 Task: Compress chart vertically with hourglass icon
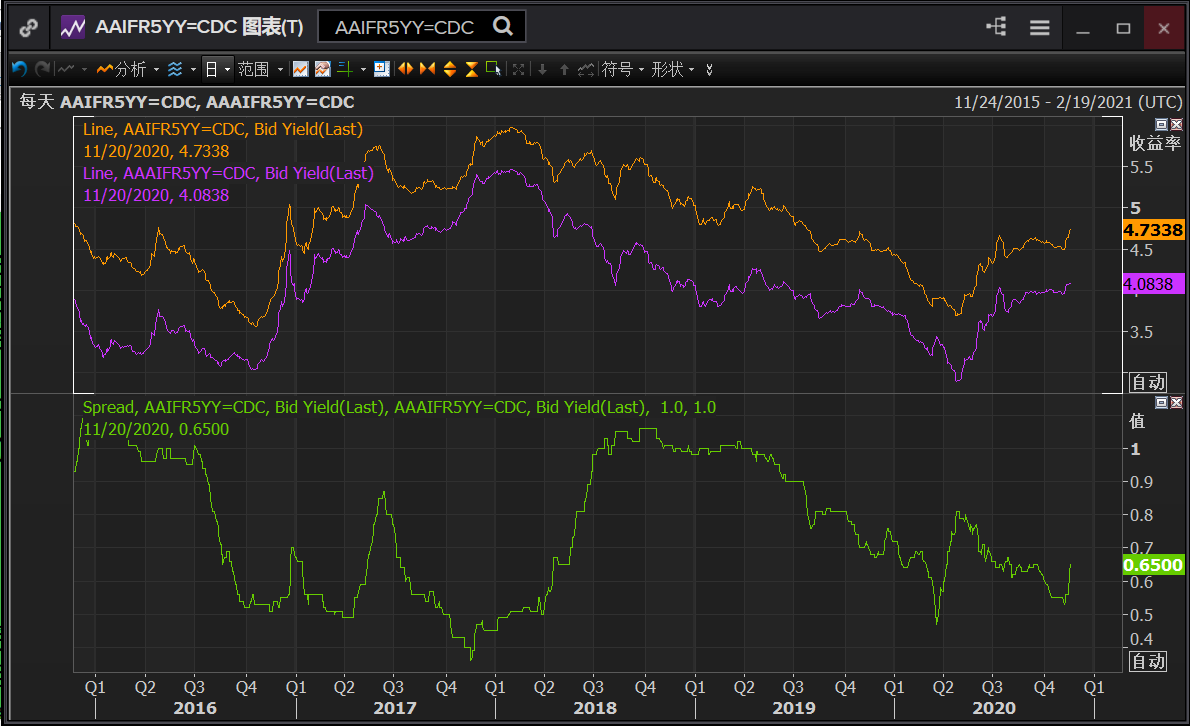coord(471,69)
